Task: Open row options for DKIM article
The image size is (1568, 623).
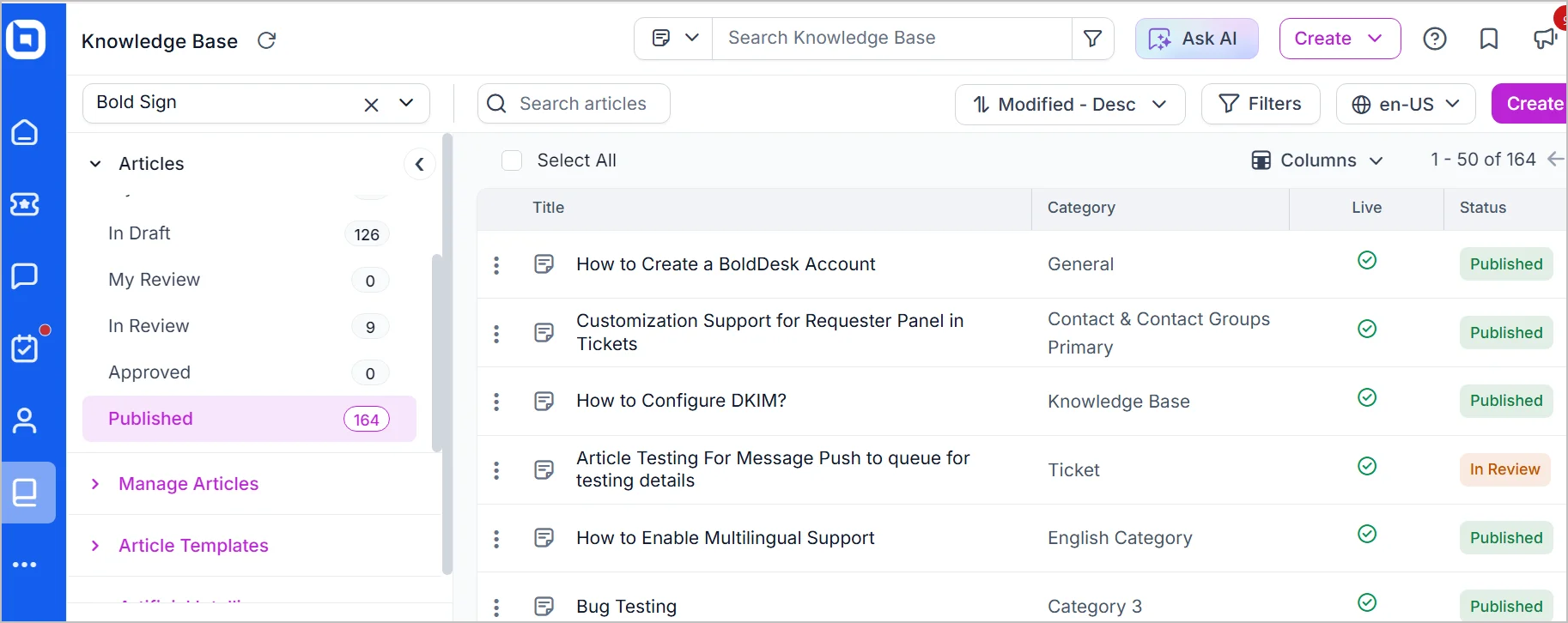Action: 496,402
